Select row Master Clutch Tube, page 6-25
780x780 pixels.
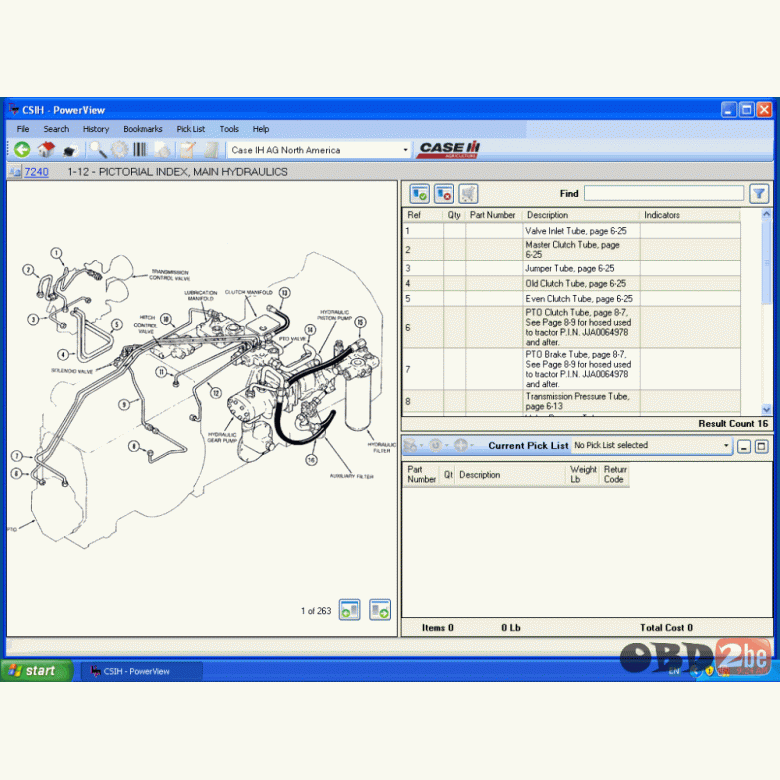[x=571, y=250]
